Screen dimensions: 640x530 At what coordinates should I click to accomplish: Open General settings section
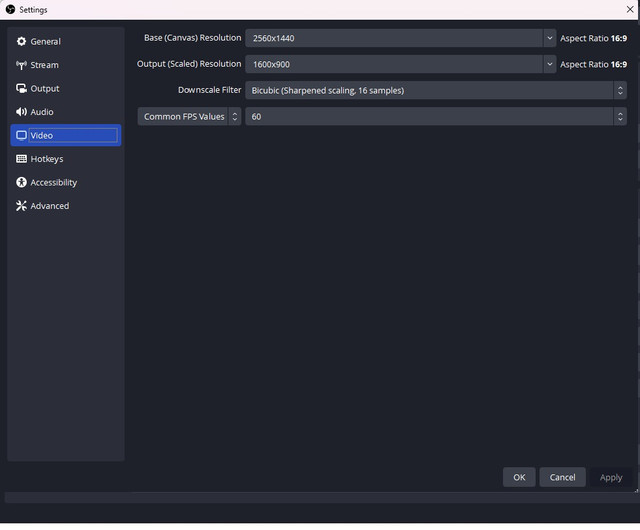pos(66,41)
